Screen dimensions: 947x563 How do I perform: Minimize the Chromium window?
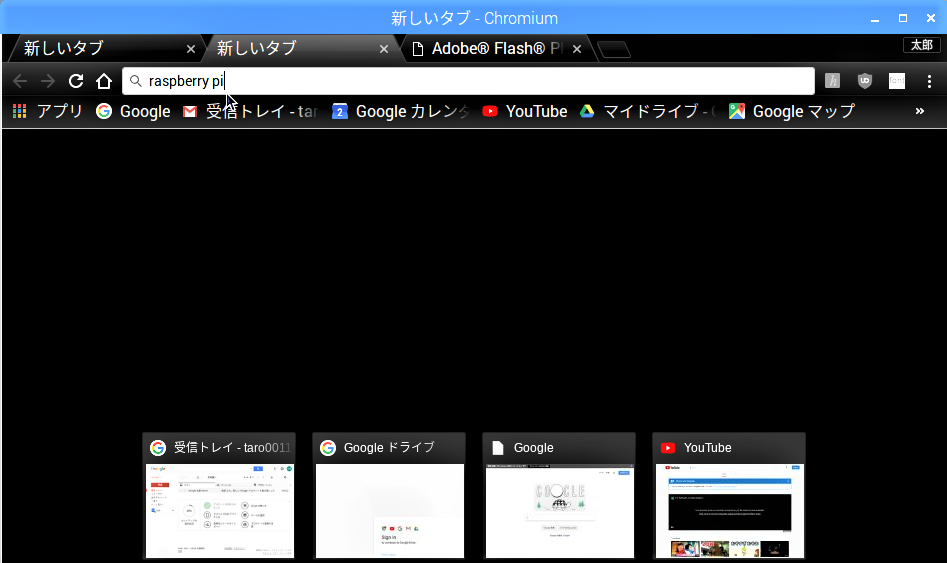(x=875, y=19)
